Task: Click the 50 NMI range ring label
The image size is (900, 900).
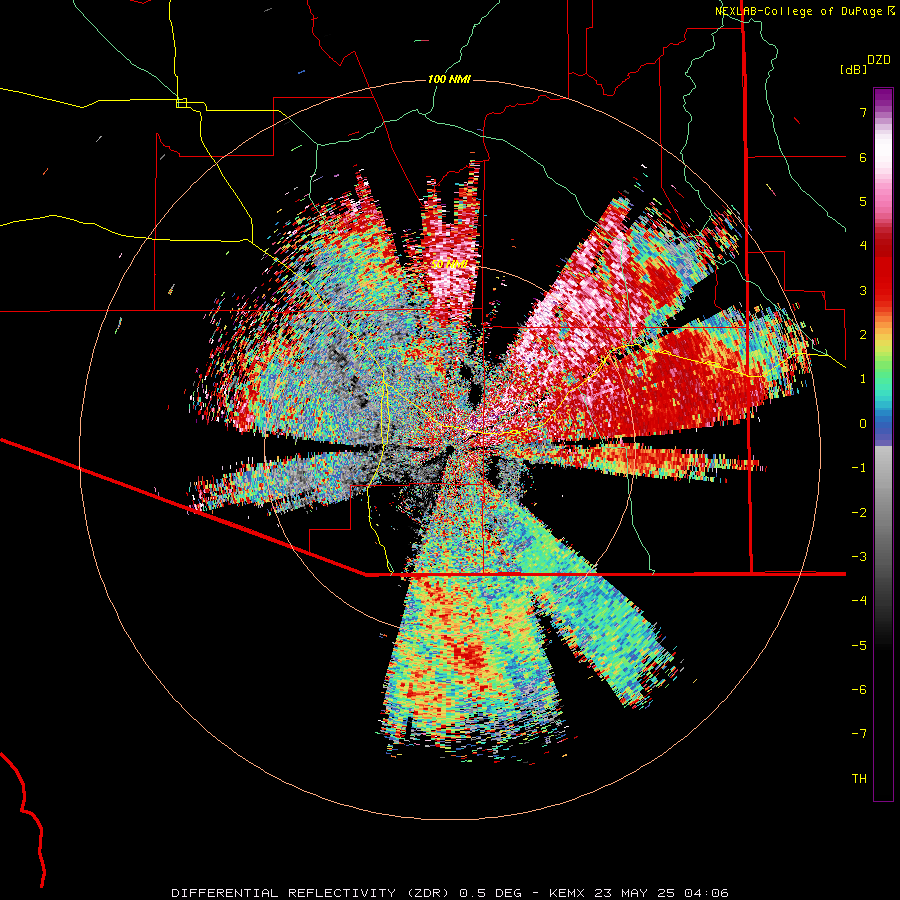Action: point(449,264)
